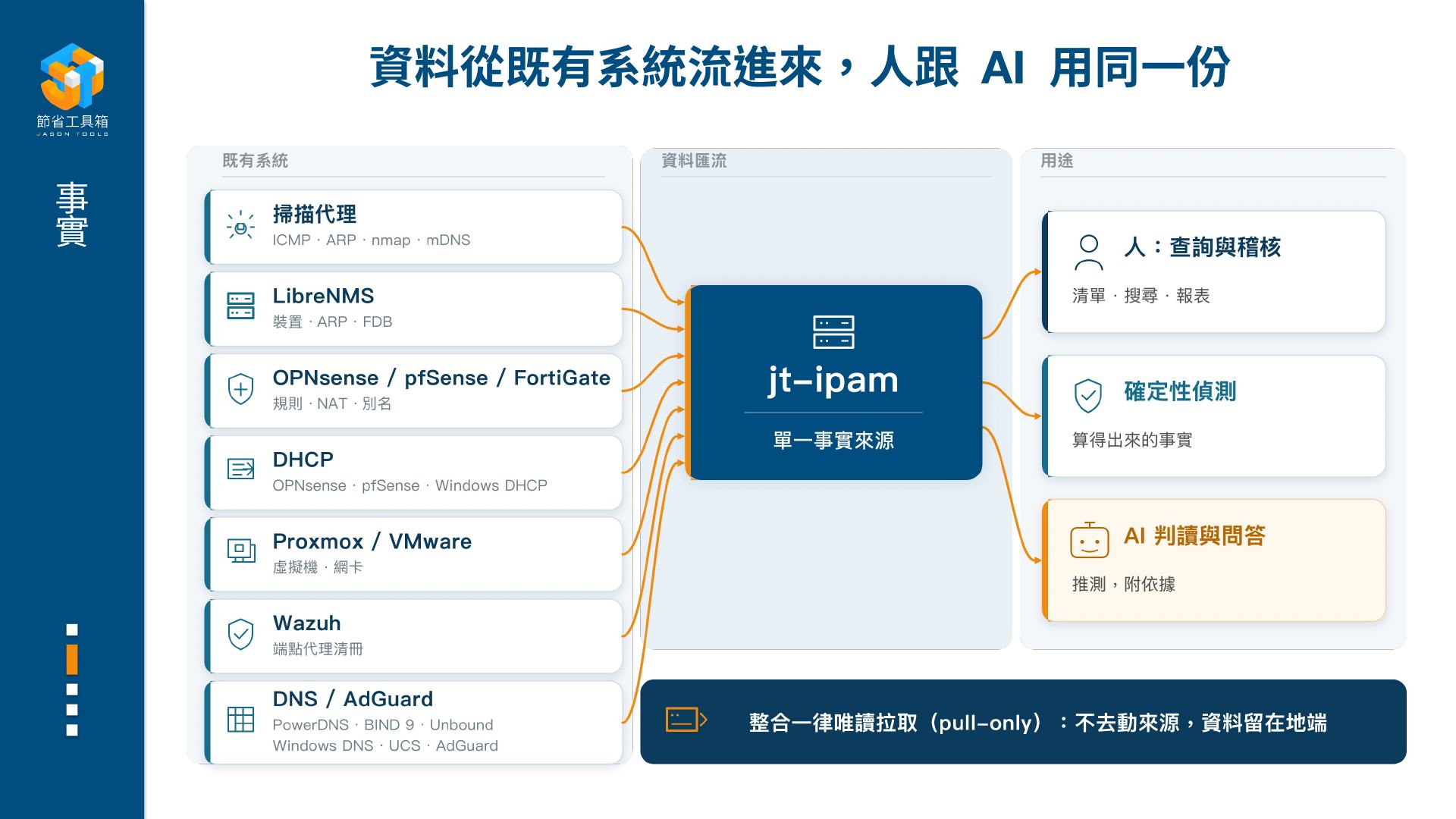Click '規則 · NAT · 別名' subtitle
This screenshot has width=1456, height=819.
pyautogui.click(x=332, y=403)
